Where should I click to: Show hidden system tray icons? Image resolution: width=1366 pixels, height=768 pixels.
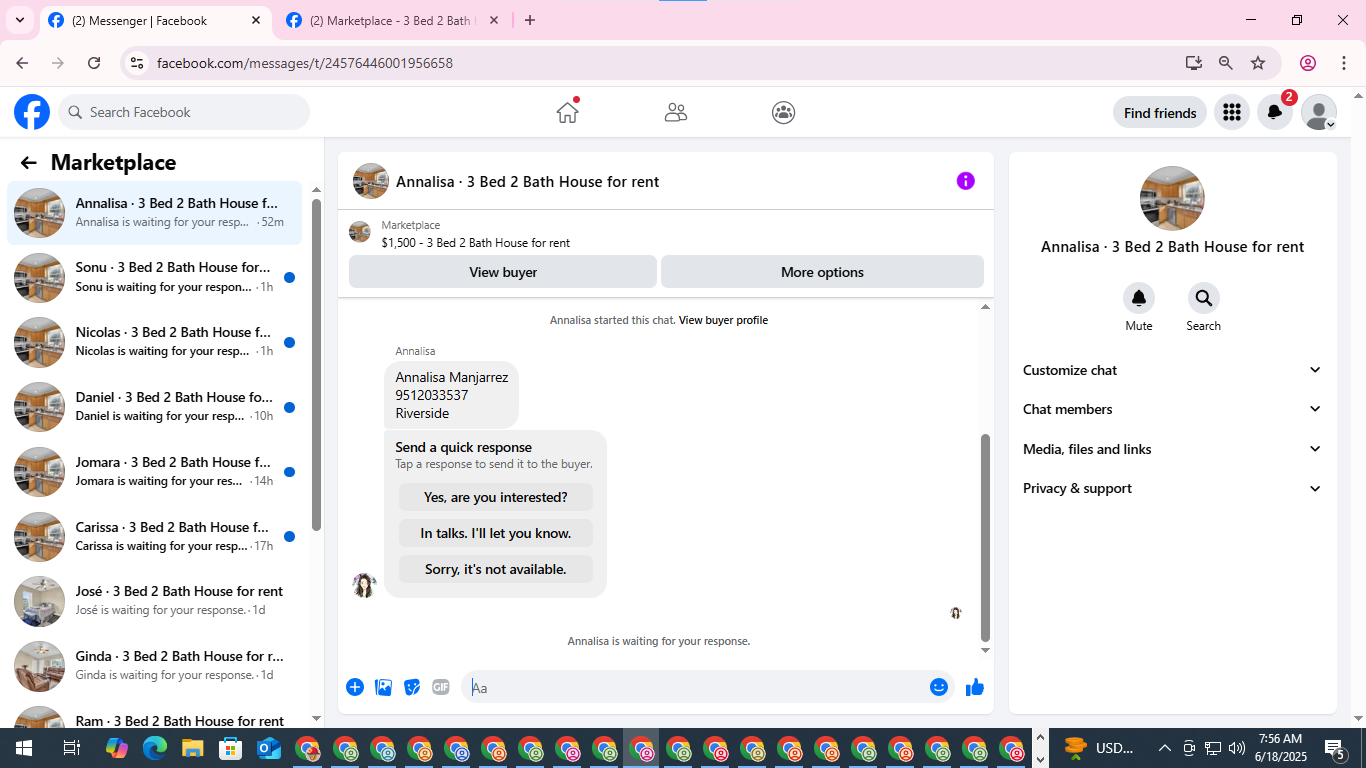[x=1164, y=748]
